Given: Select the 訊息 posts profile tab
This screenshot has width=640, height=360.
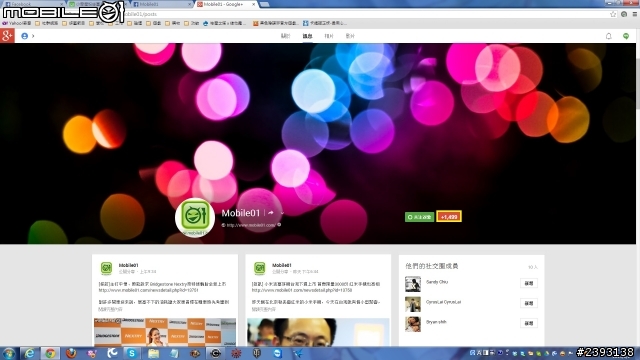Looking at the screenshot, I should pos(307,36).
